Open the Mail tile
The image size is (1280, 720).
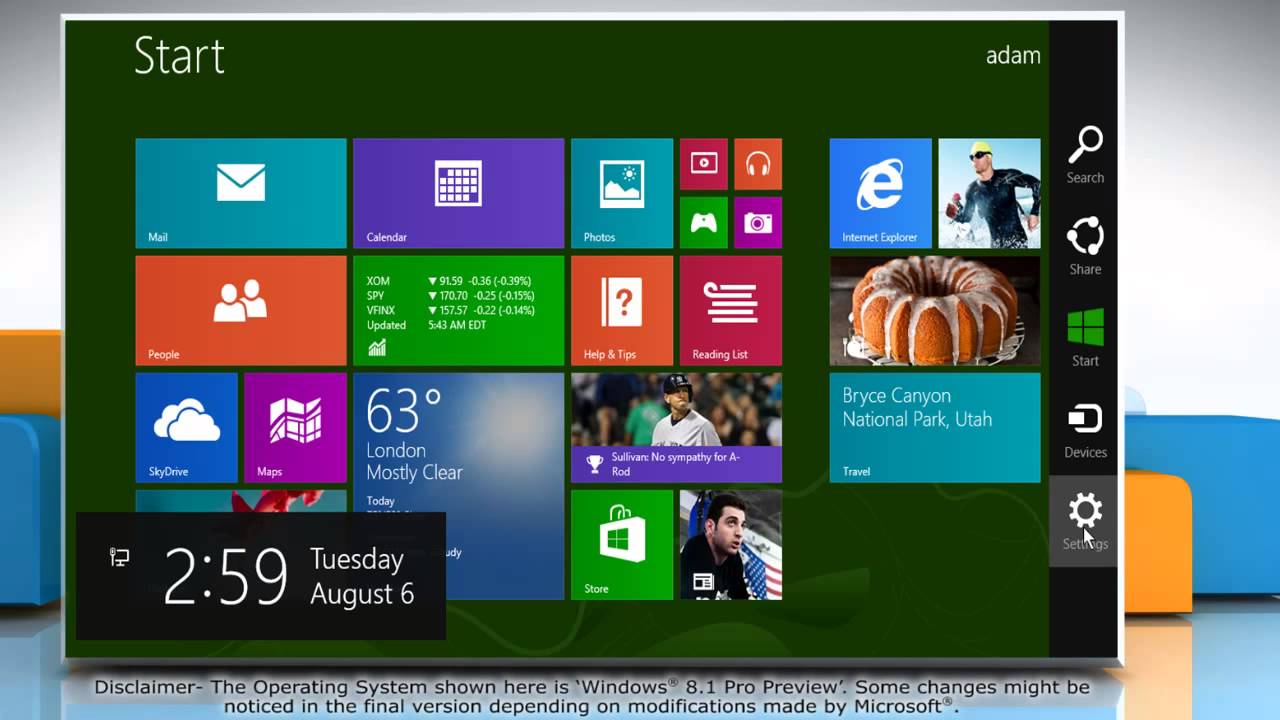[x=241, y=193]
